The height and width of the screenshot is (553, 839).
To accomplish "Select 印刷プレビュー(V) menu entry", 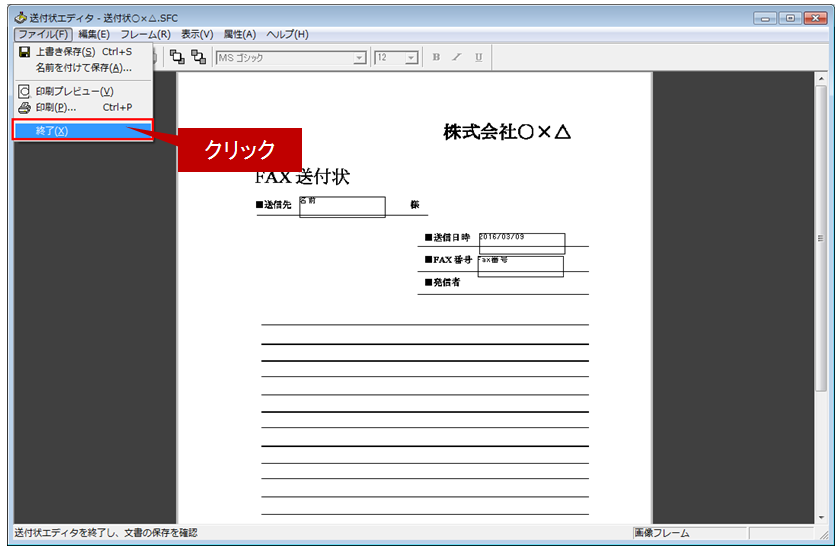I will tap(83, 92).
